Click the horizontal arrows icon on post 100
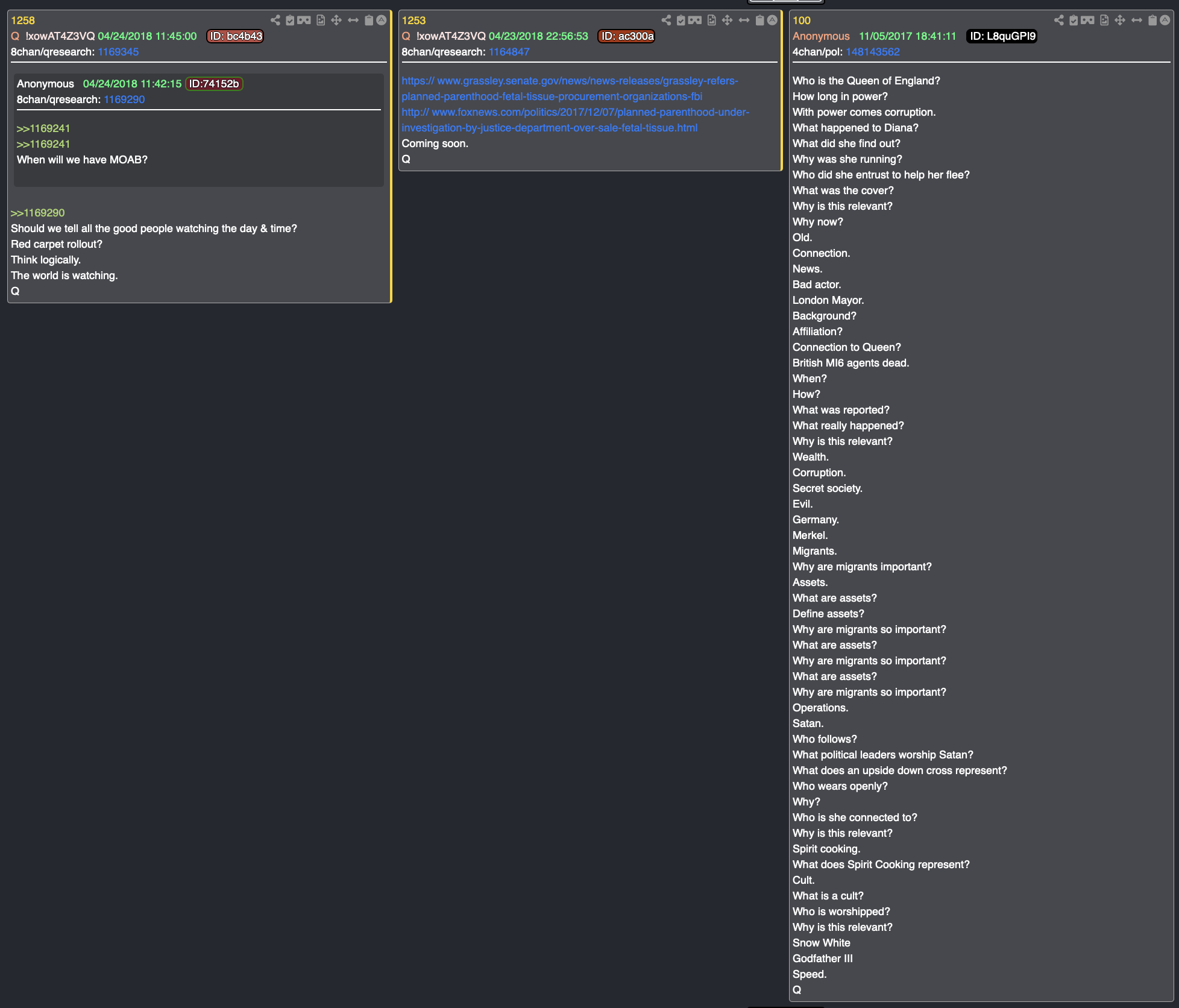The width and height of the screenshot is (1179, 1008). click(1137, 20)
